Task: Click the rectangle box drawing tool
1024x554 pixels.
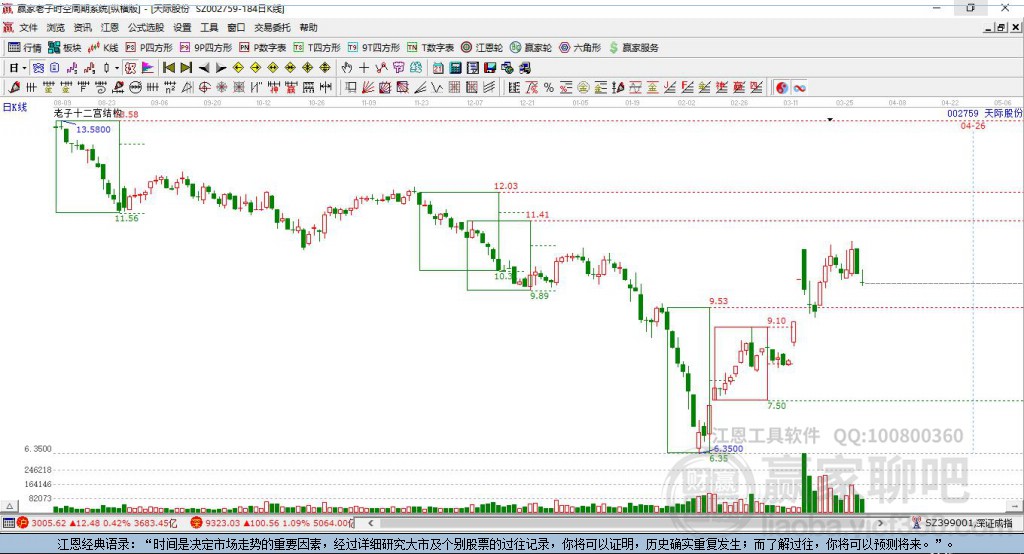Action: 351,88
